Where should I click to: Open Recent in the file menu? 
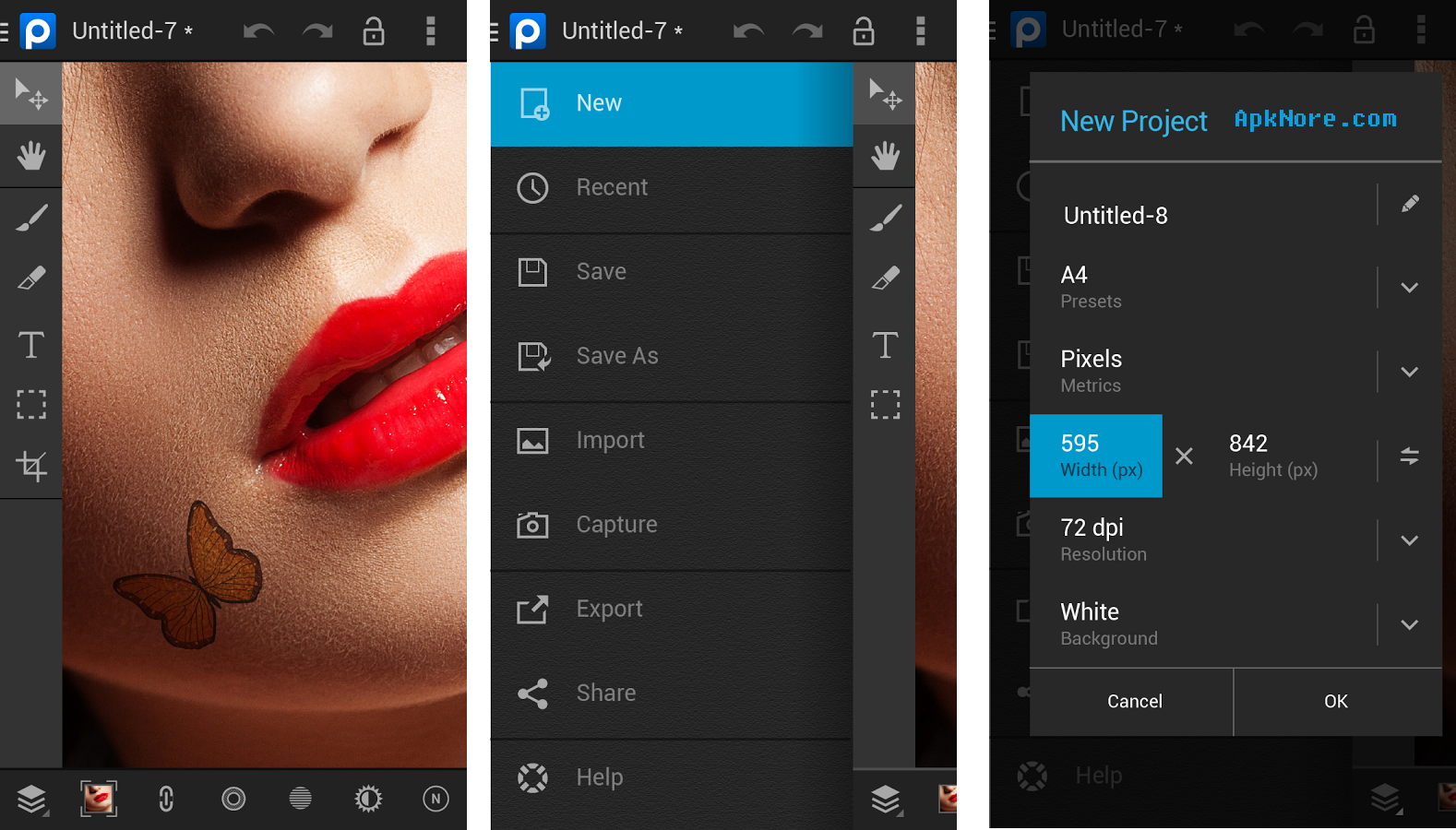(672, 188)
